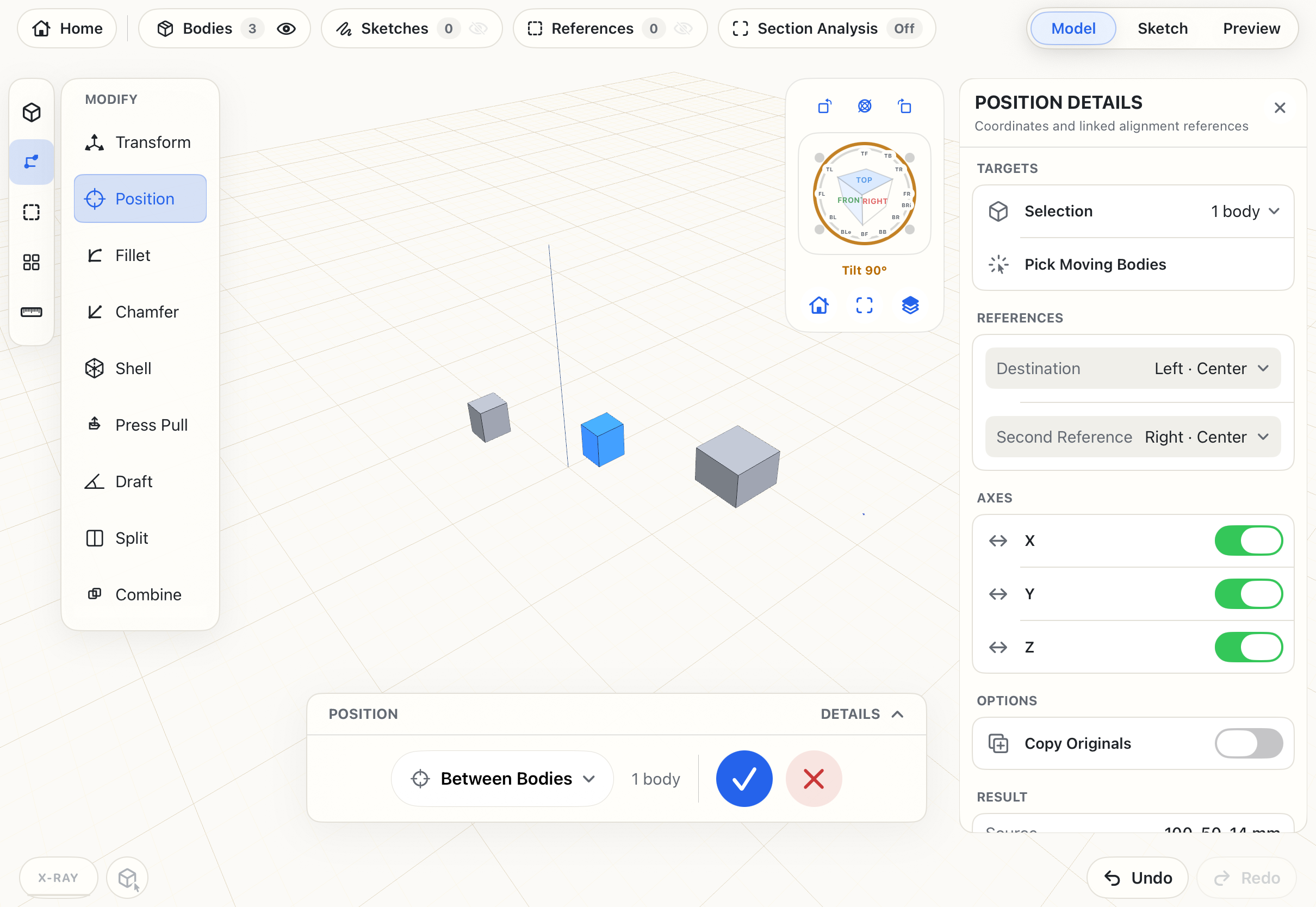Screen dimensions: 1316x907
Task: Choose Fillet in the Modify menu
Action: tap(140, 255)
